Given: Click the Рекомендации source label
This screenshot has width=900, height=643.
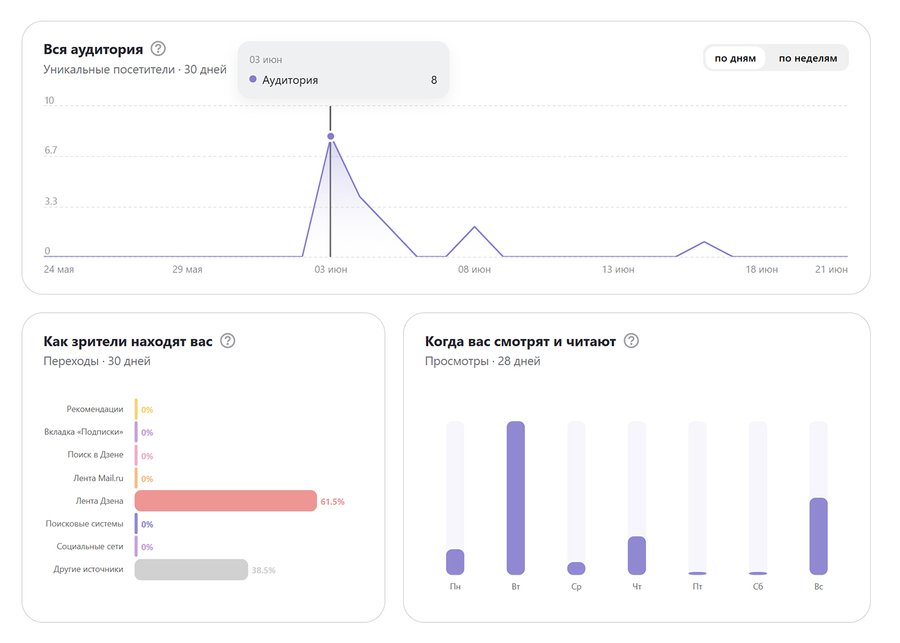Looking at the screenshot, I should pyautogui.click(x=95, y=409).
